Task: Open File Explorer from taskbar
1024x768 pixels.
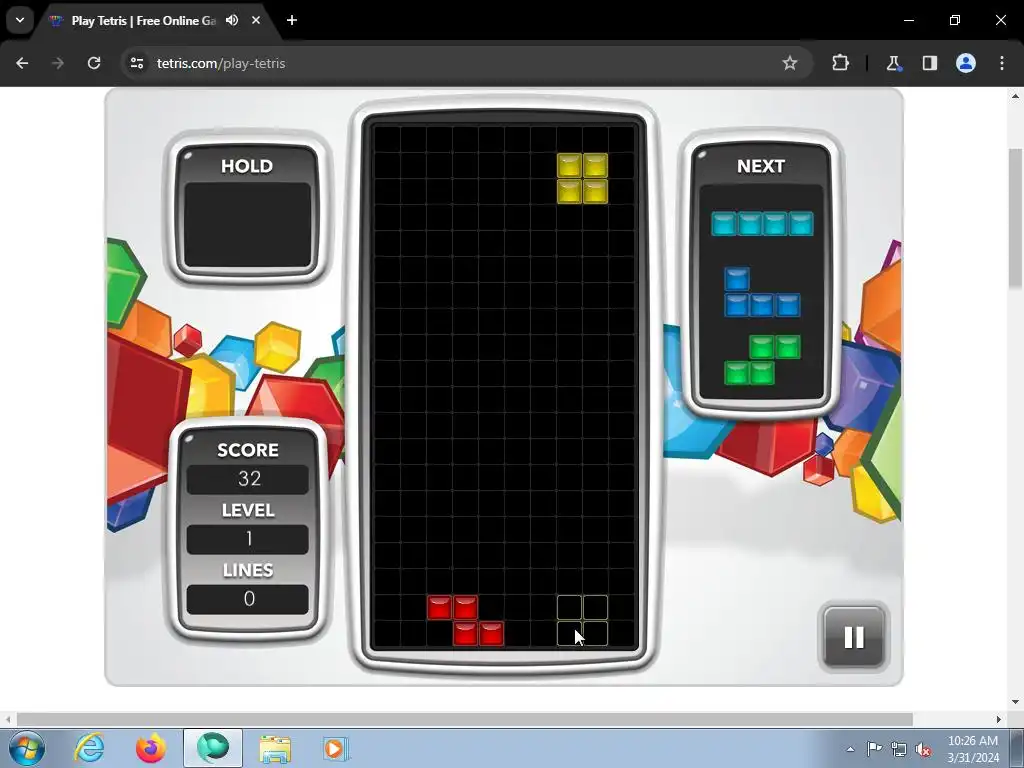Action: pyautogui.click(x=275, y=748)
